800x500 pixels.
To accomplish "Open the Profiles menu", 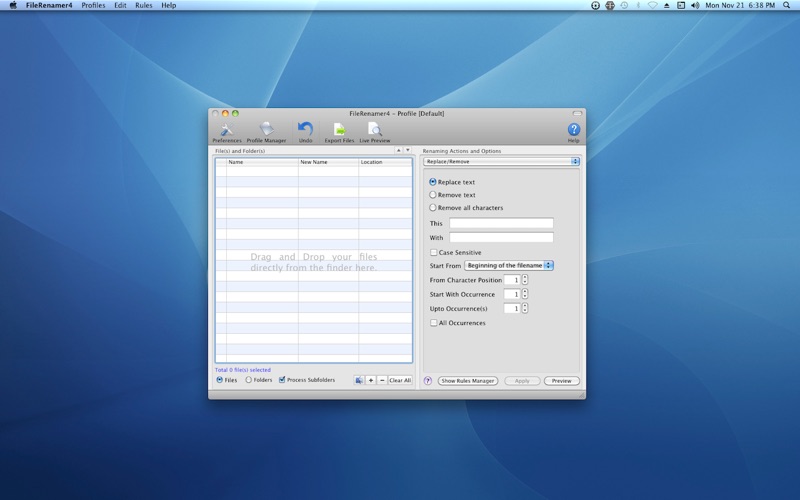I will coord(93,5).
